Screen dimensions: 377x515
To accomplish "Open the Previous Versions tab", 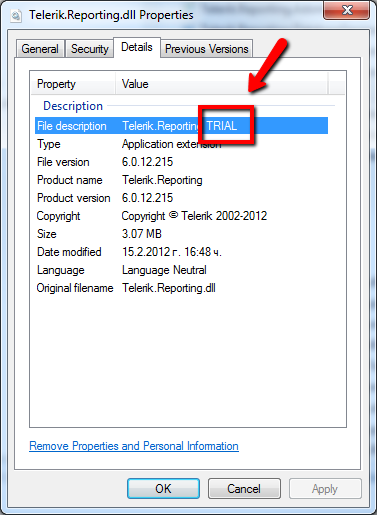I will click(207, 49).
